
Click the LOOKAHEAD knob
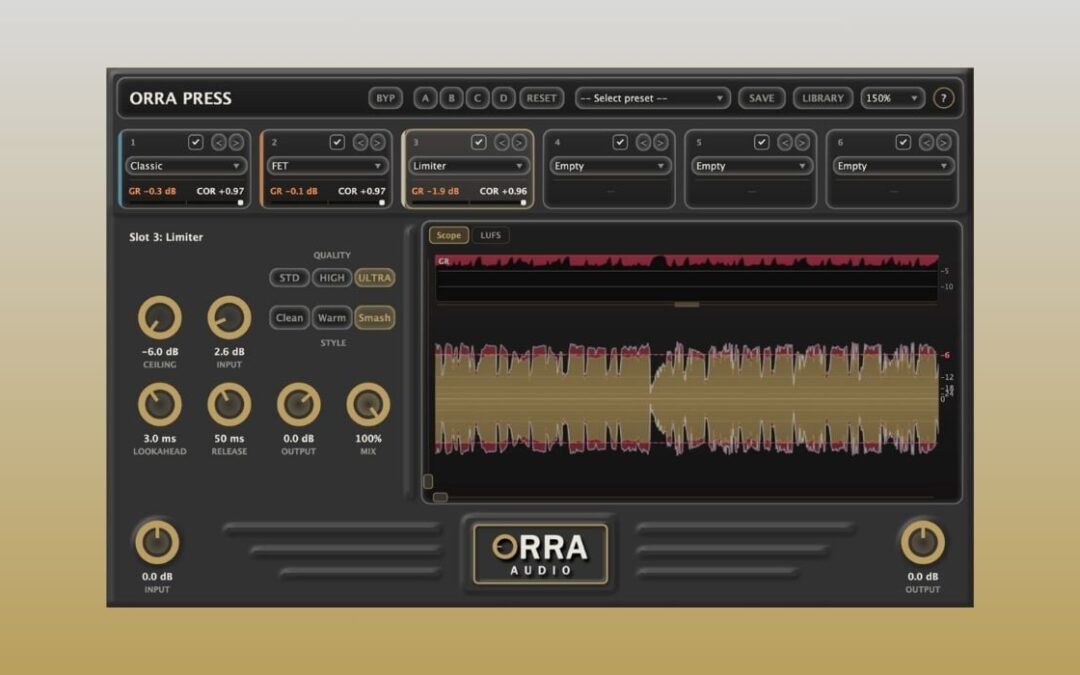[160, 404]
